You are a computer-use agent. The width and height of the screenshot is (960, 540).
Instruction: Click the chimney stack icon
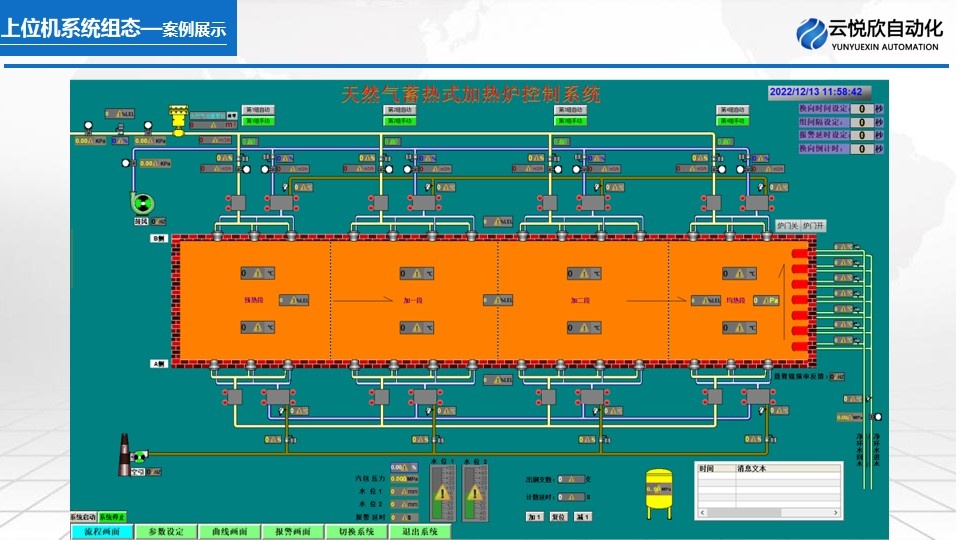(126, 455)
